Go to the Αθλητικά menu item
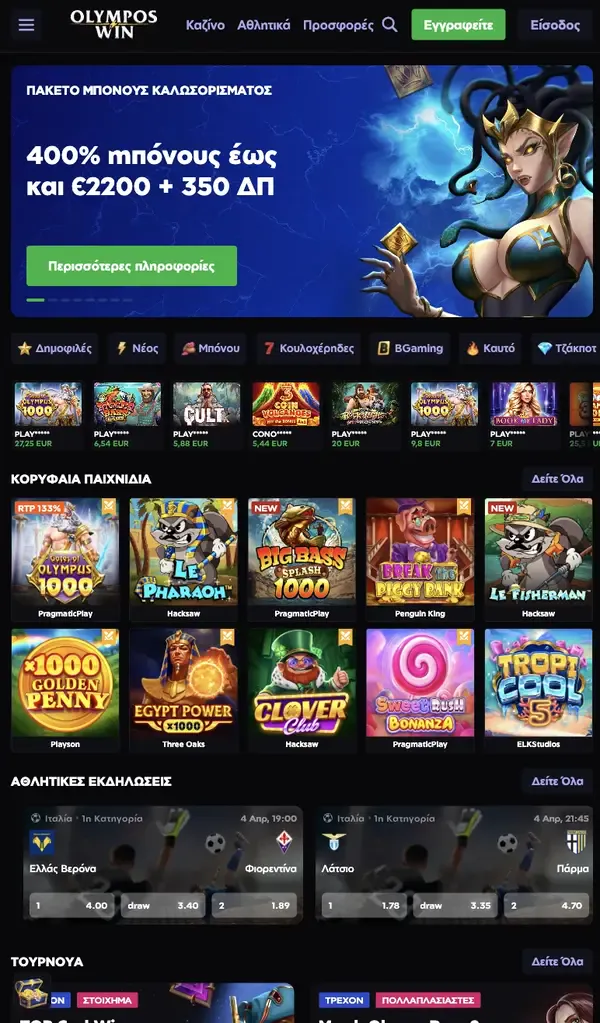Screen dimensions: 600x1023 [x=263, y=25]
